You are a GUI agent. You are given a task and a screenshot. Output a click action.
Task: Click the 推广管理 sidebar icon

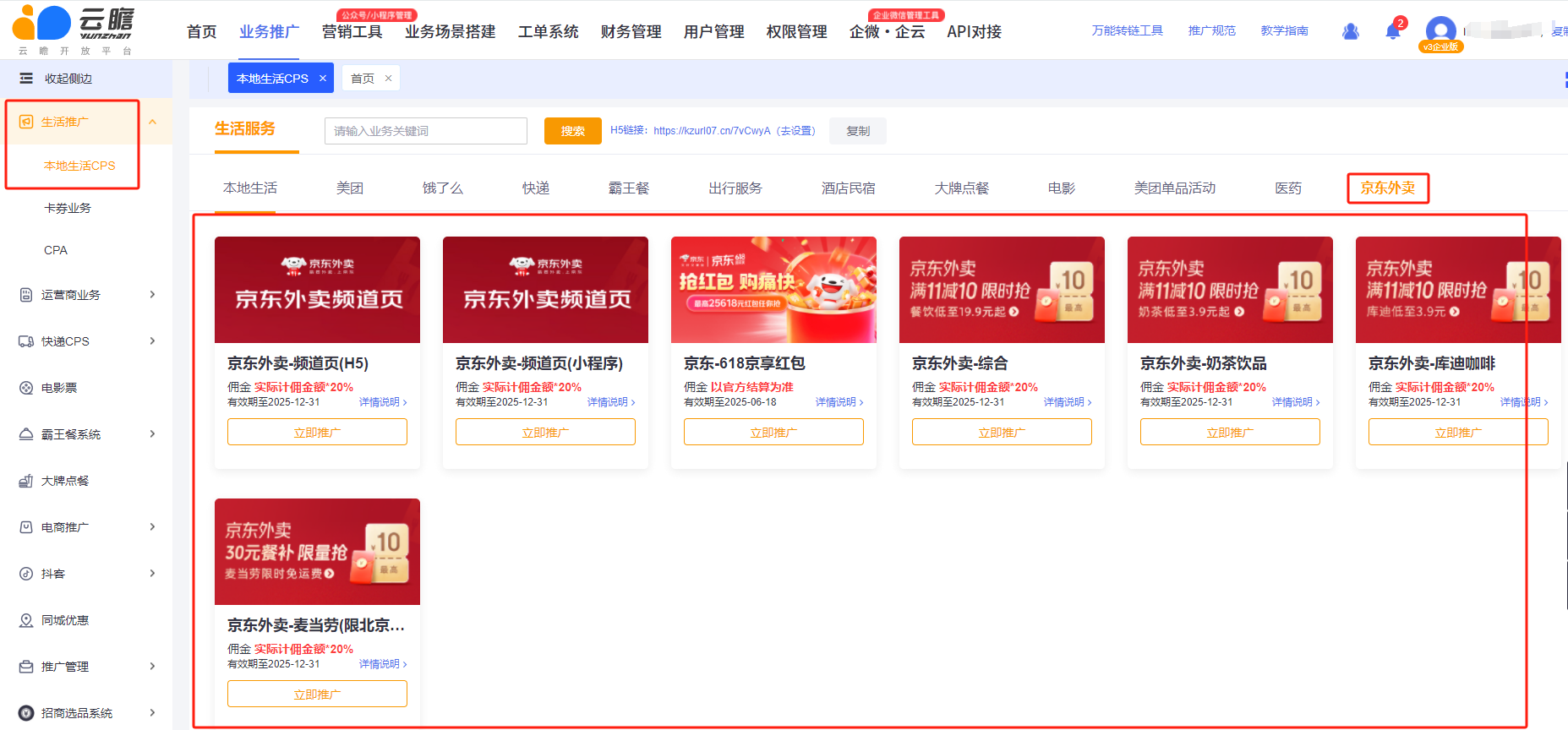(x=26, y=667)
